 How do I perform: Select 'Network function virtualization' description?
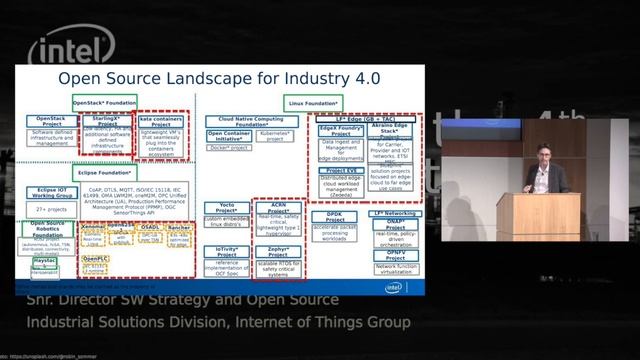tap(396, 269)
